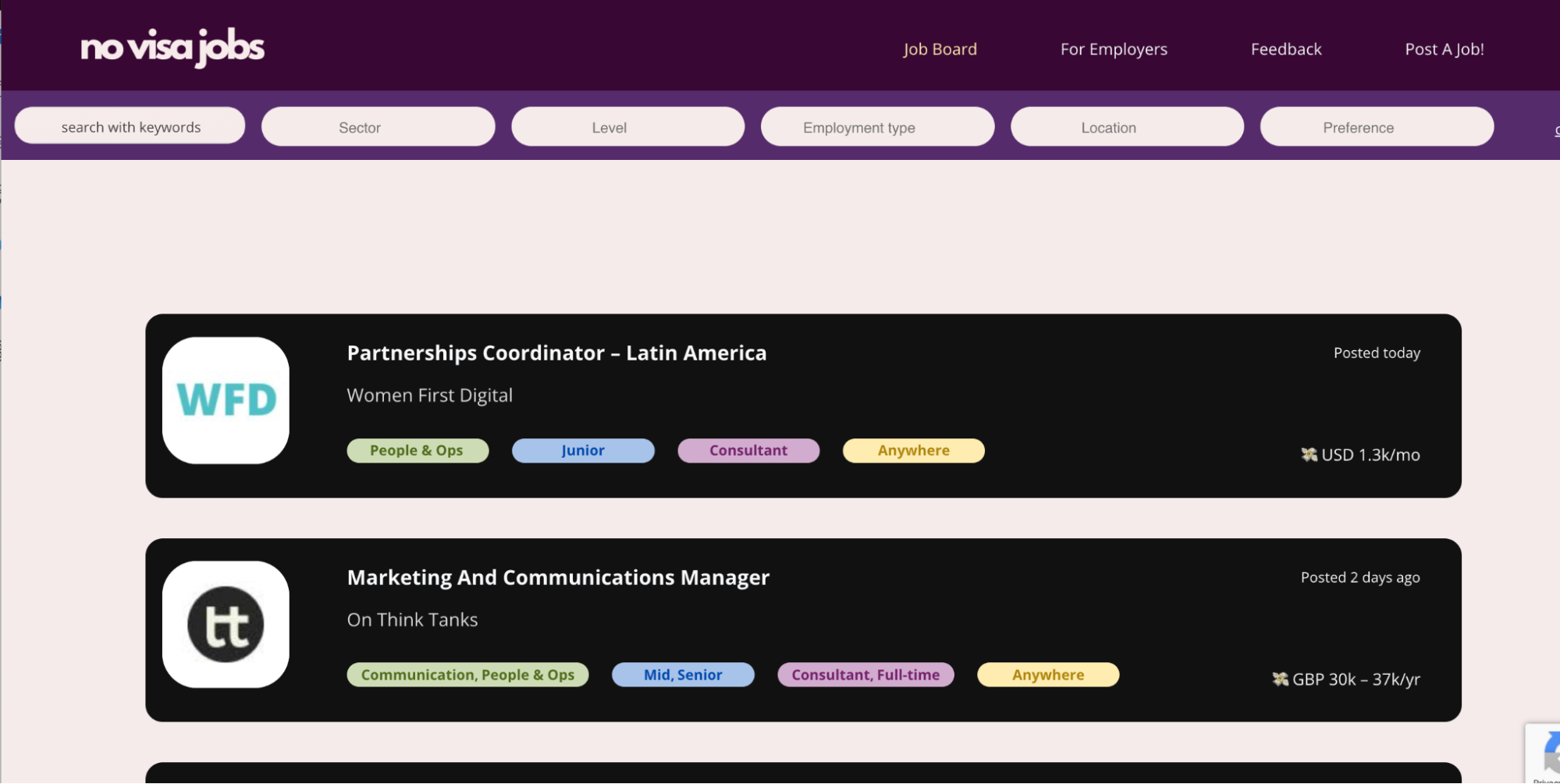Click the 'USD 1.3k/mo' salary text

point(1370,455)
